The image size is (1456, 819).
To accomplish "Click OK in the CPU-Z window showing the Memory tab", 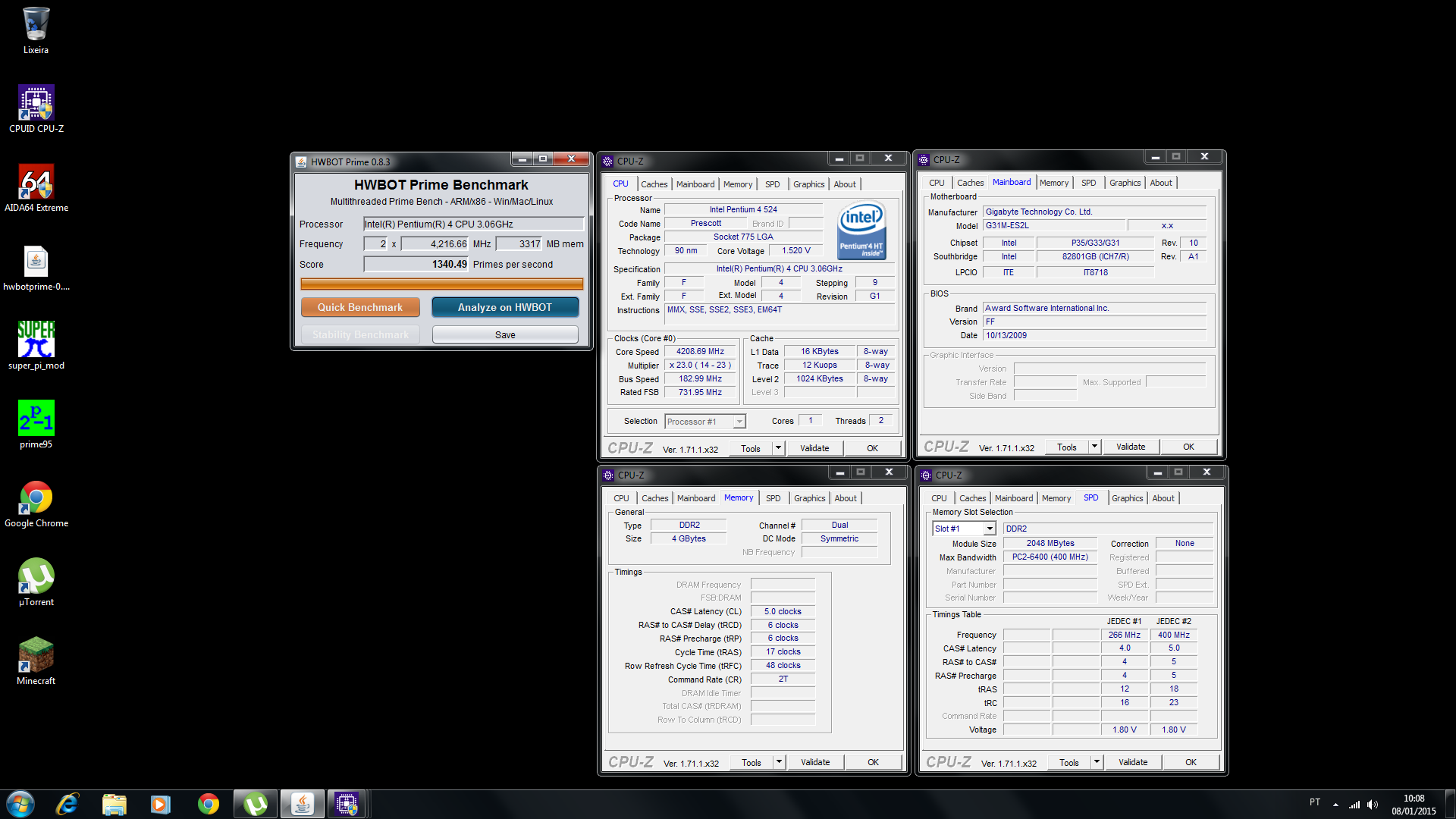I will click(x=873, y=762).
